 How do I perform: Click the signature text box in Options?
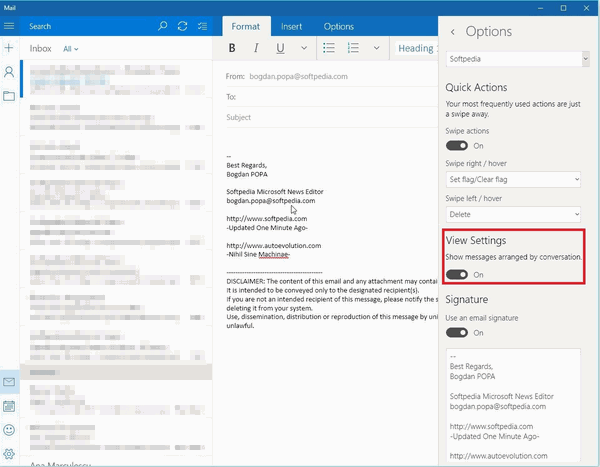pyautogui.click(x=513, y=406)
